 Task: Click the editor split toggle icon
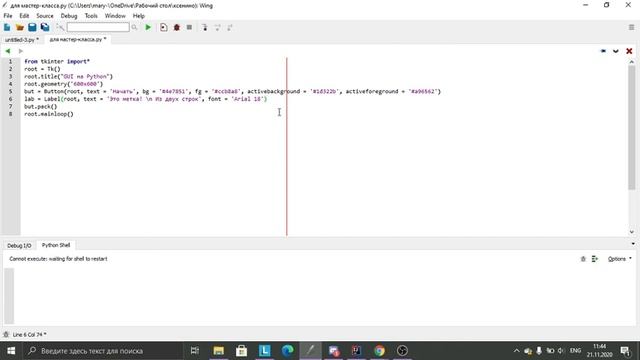pyautogui.click(x=603, y=51)
